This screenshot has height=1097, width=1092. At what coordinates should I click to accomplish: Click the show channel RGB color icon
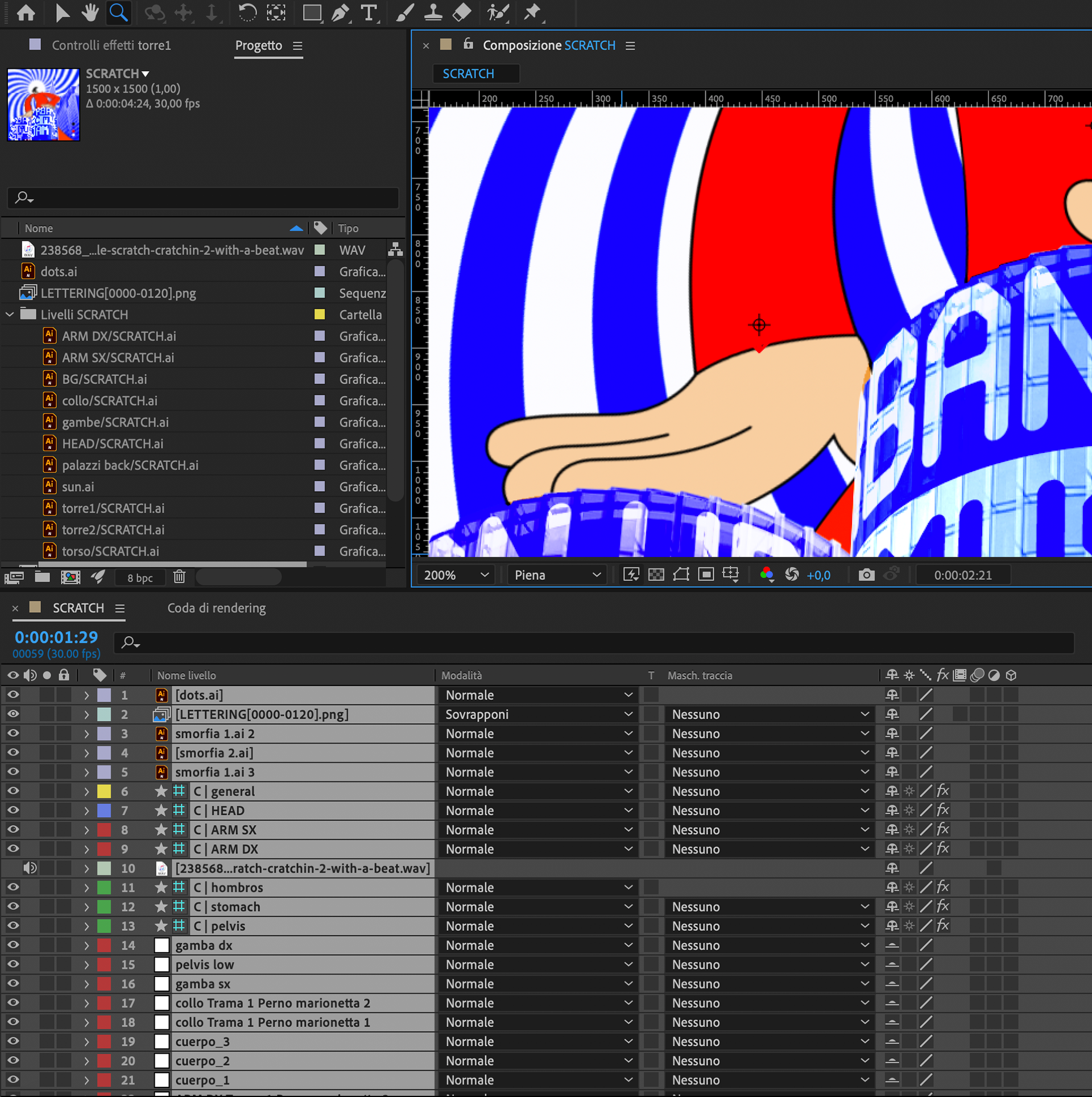[767, 575]
